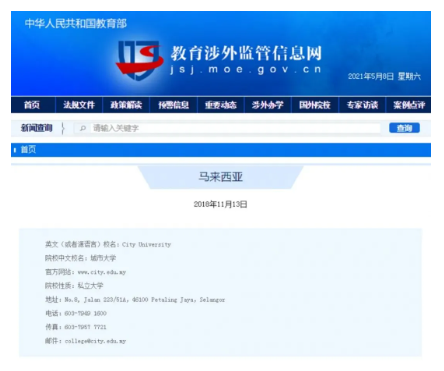Open the 重要动态 navigation item
The width and height of the screenshot is (444, 371).
click(x=221, y=105)
